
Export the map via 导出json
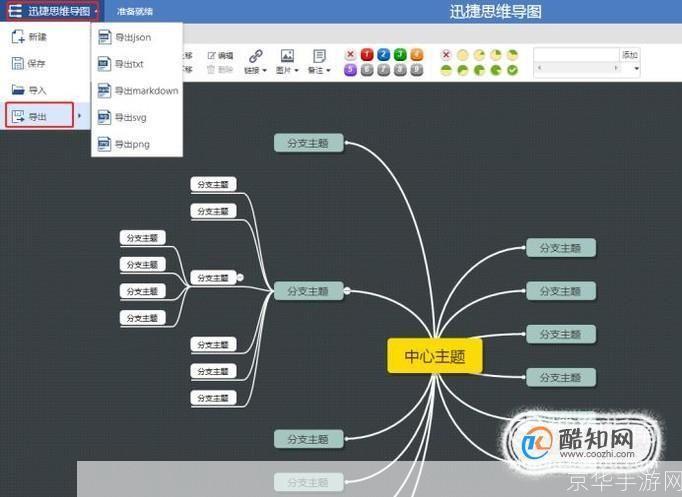coord(125,37)
